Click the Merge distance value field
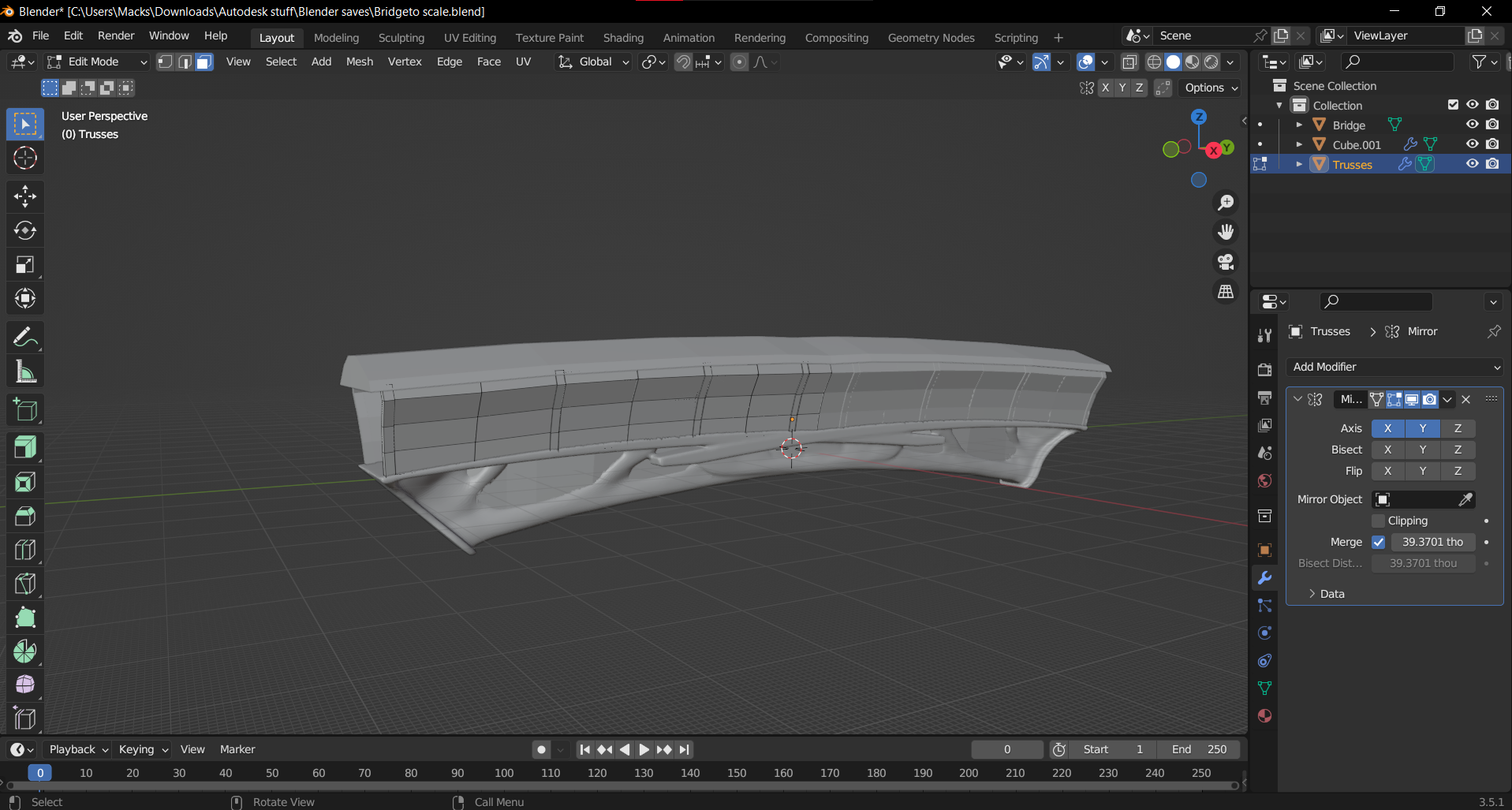 coord(1433,542)
